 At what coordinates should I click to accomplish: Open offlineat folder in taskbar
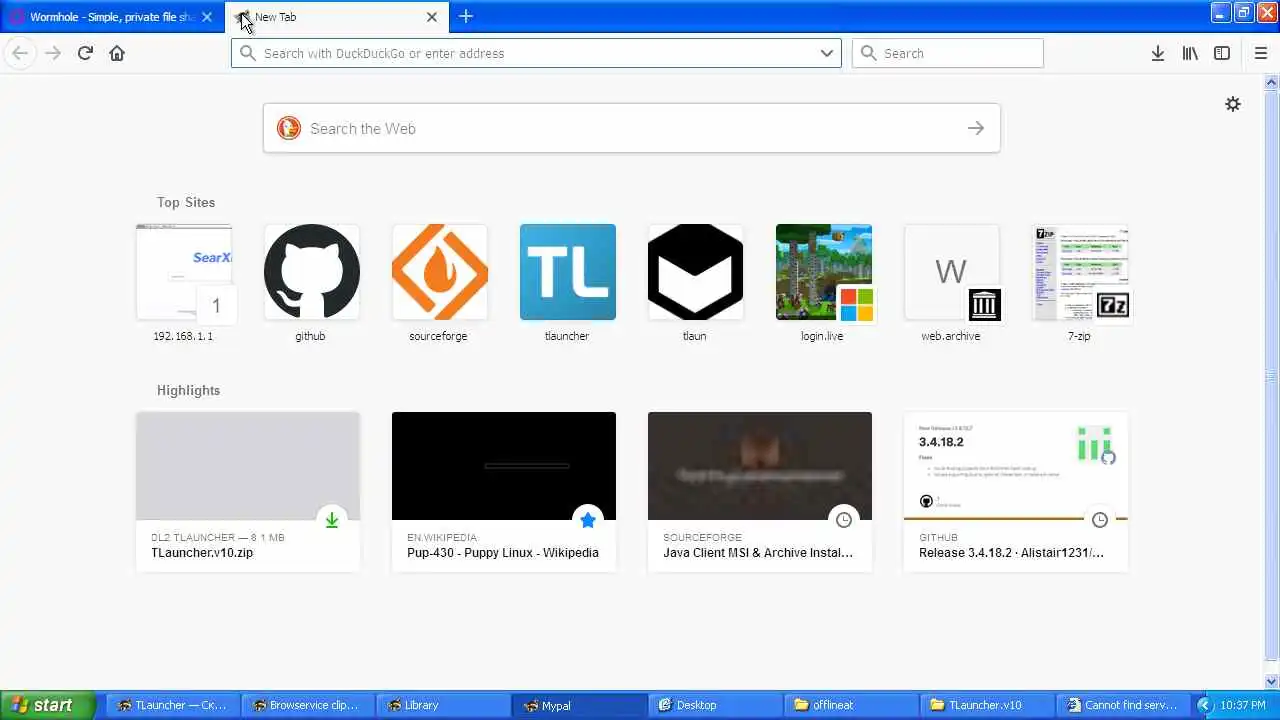click(851, 705)
